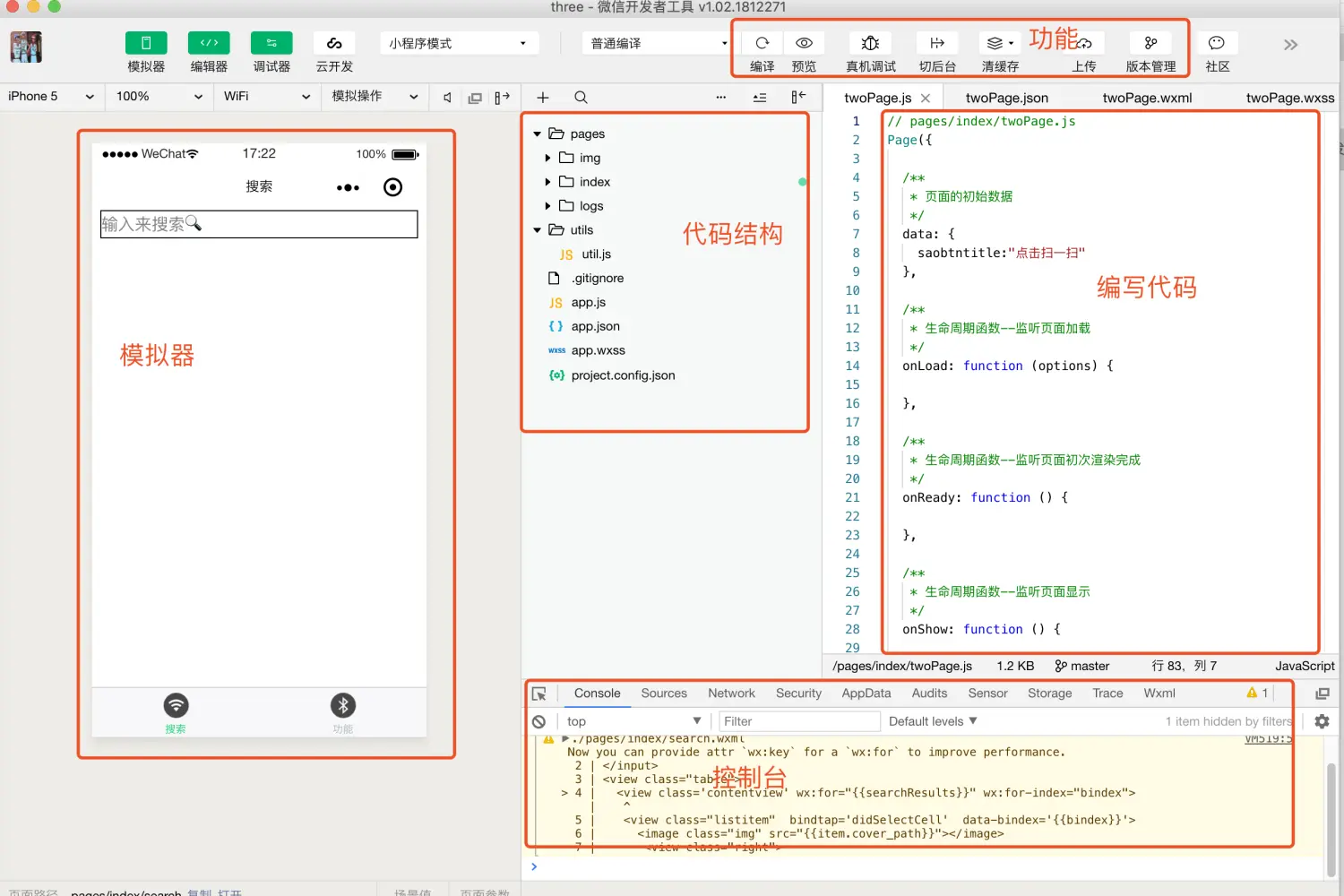Collapse the pages folder
The image size is (1344, 896).
click(538, 134)
